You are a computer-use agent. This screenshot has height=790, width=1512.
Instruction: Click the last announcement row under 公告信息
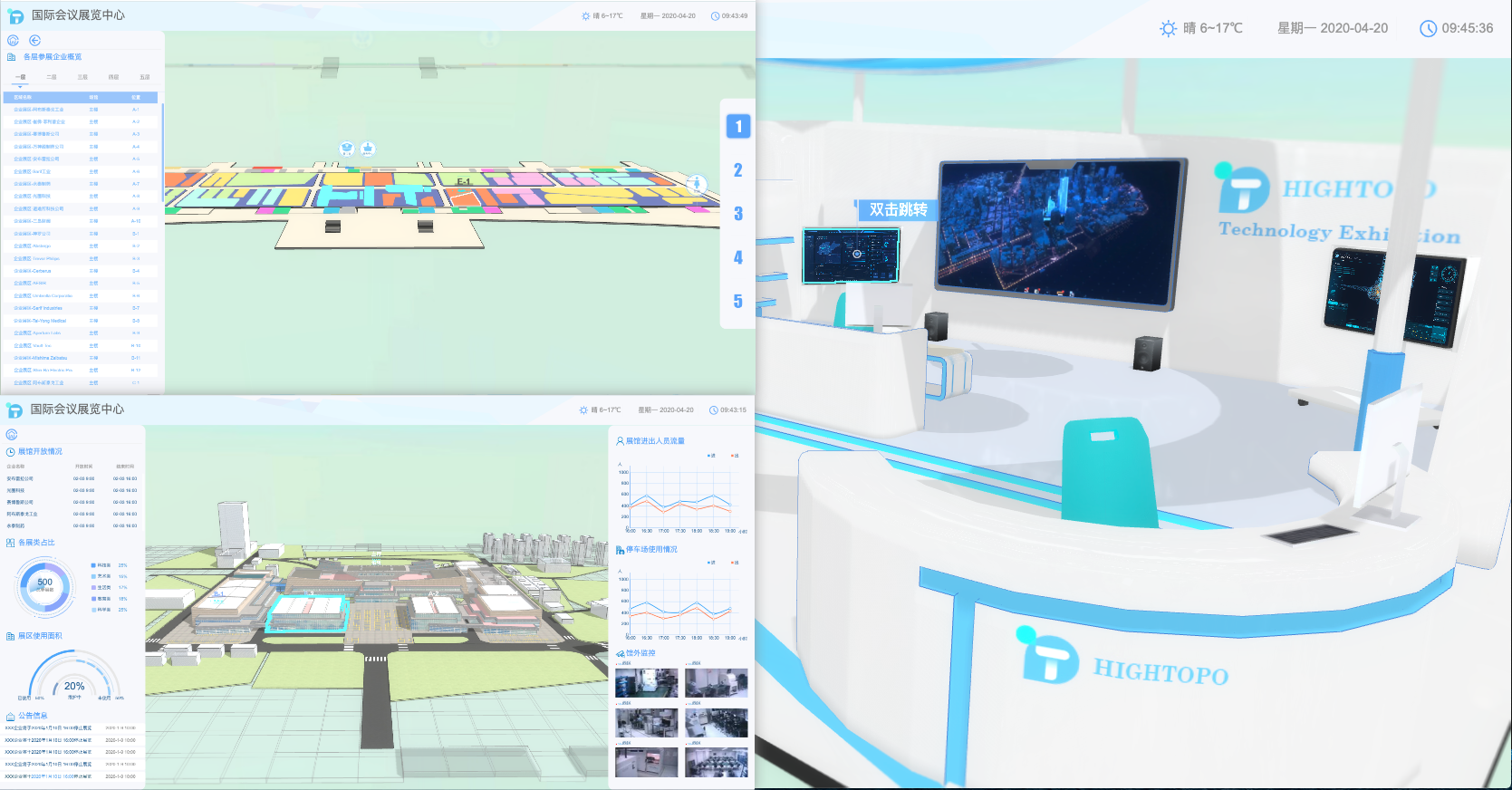pos(71,776)
